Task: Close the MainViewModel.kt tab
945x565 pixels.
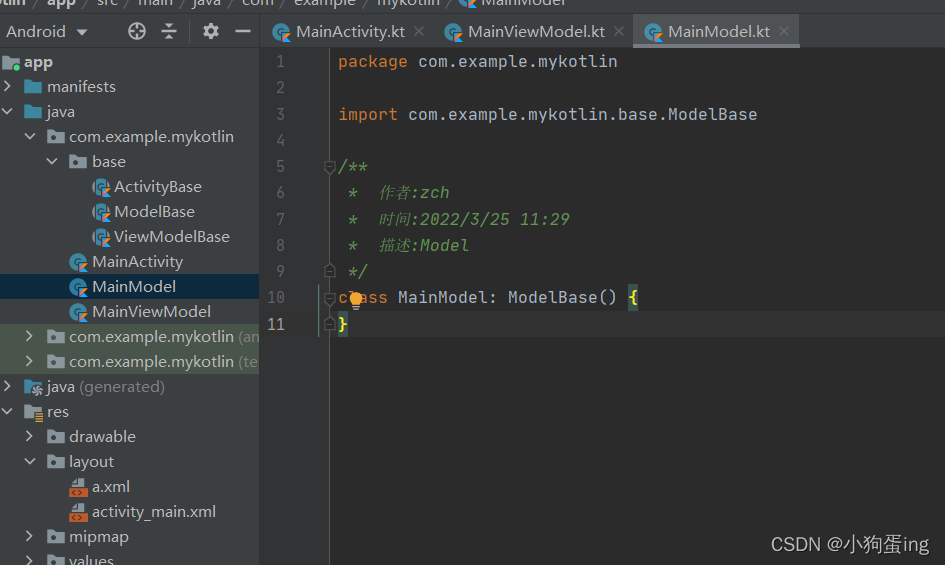Action: click(619, 31)
